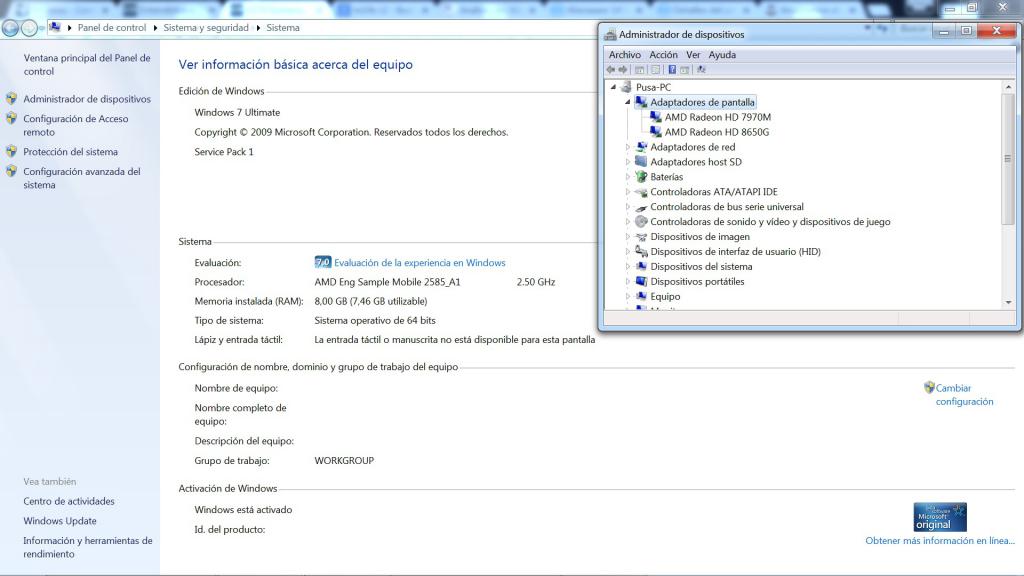Open the Archivo menu
This screenshot has width=1024, height=576.
(x=624, y=55)
